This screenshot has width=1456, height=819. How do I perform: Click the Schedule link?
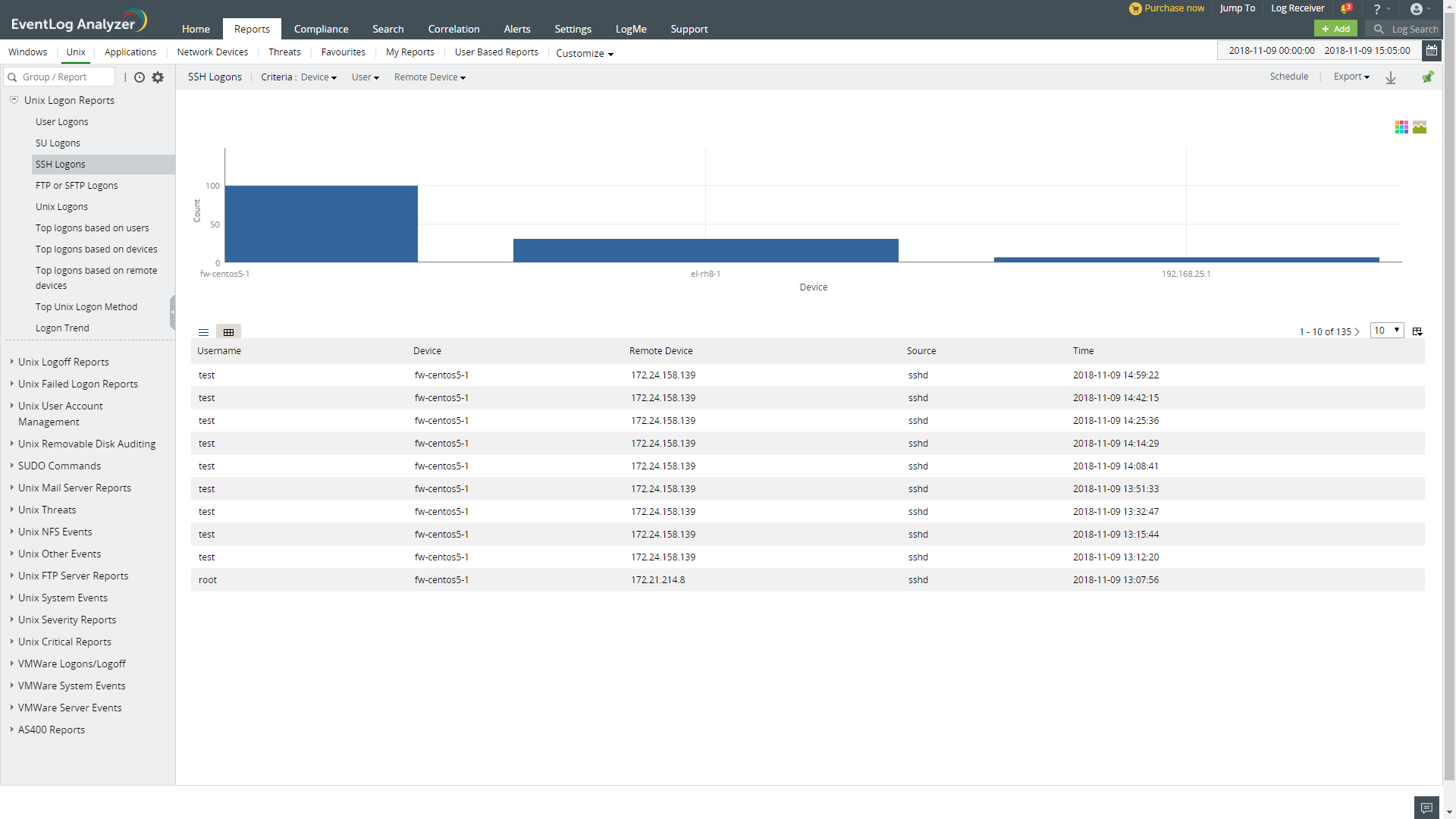coord(1288,77)
